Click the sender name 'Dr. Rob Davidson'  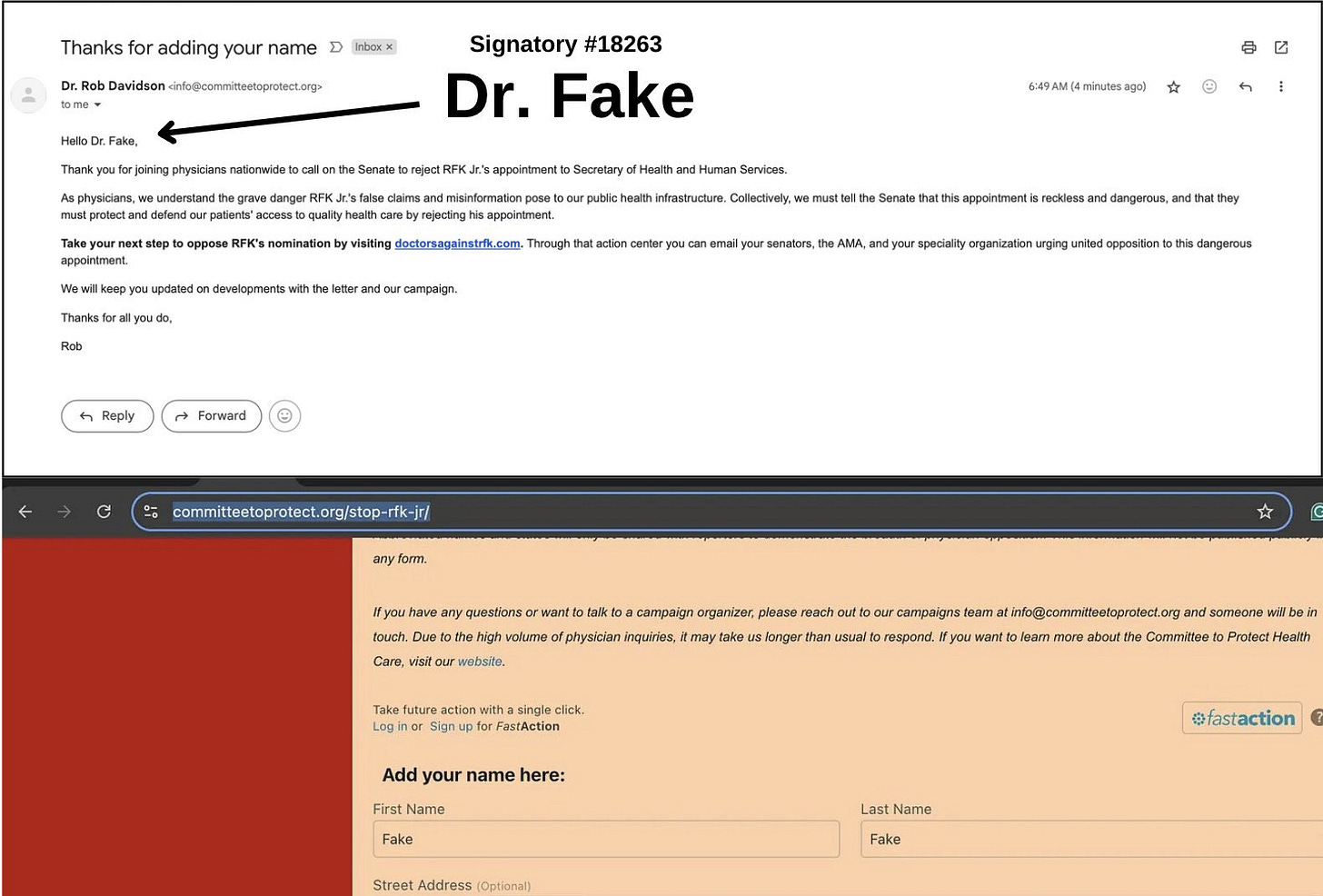click(113, 85)
